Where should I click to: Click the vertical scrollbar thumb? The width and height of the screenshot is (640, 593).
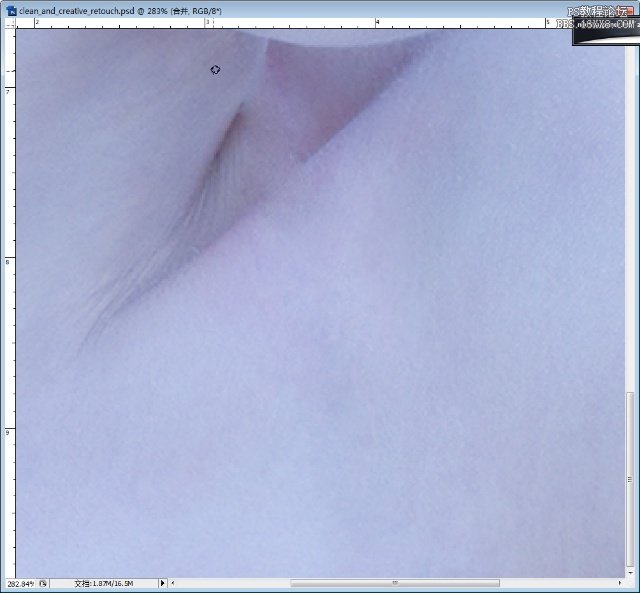pos(630,479)
